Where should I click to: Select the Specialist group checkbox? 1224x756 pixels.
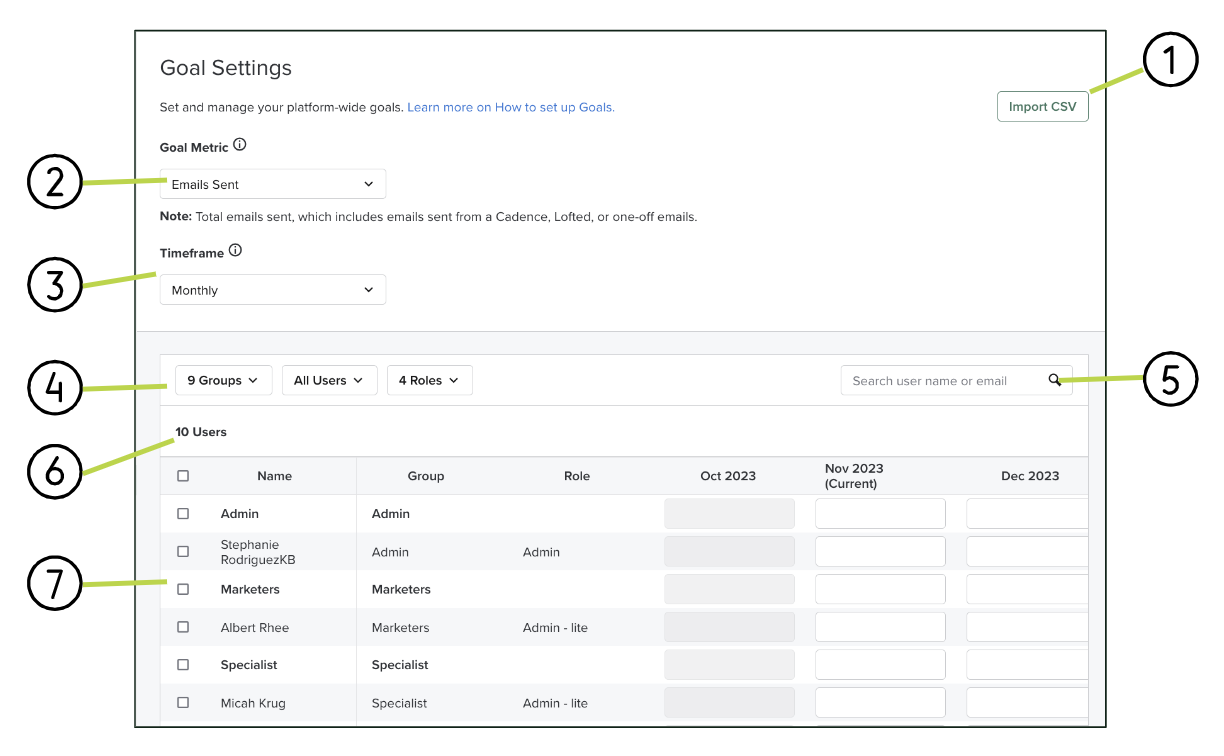tap(183, 664)
